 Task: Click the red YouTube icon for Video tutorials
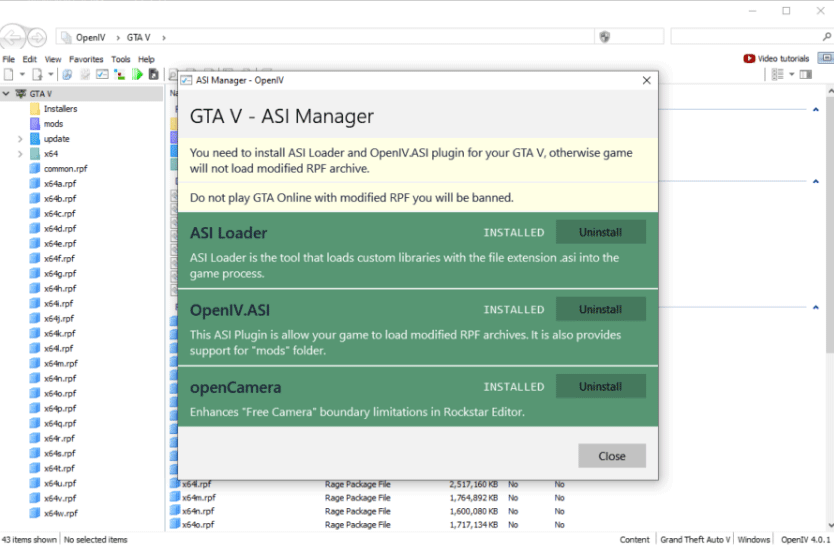[x=749, y=58]
